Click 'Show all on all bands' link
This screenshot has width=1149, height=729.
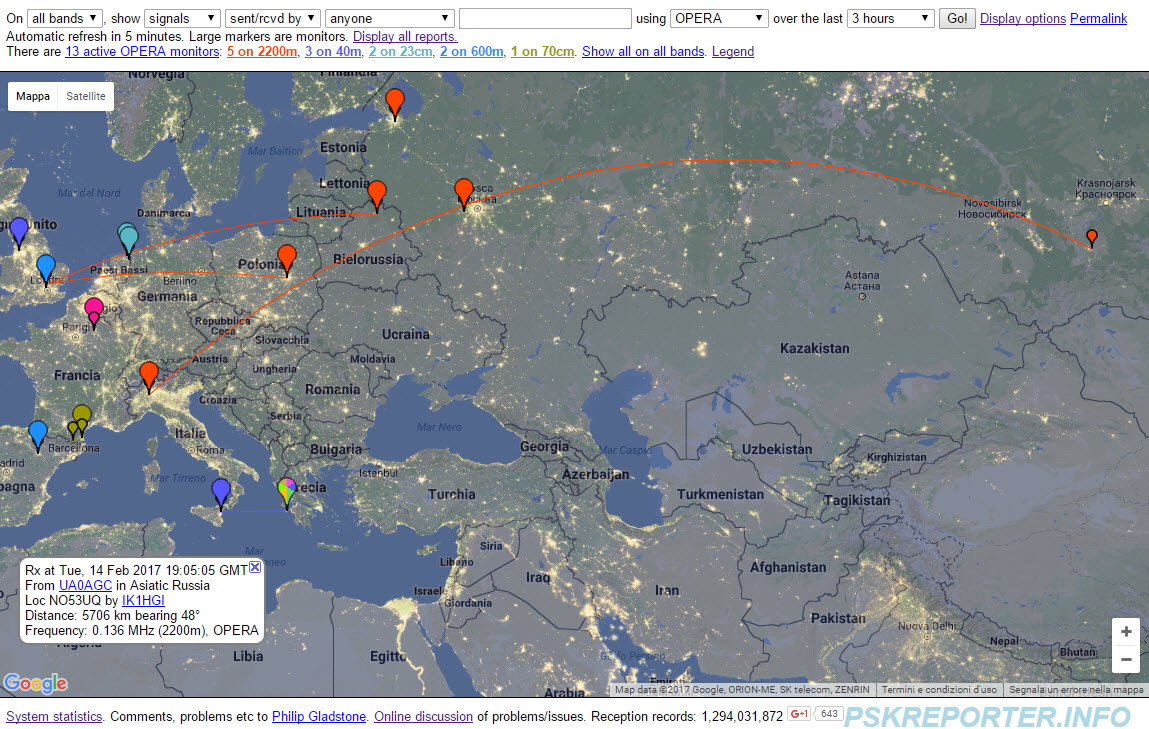point(643,51)
